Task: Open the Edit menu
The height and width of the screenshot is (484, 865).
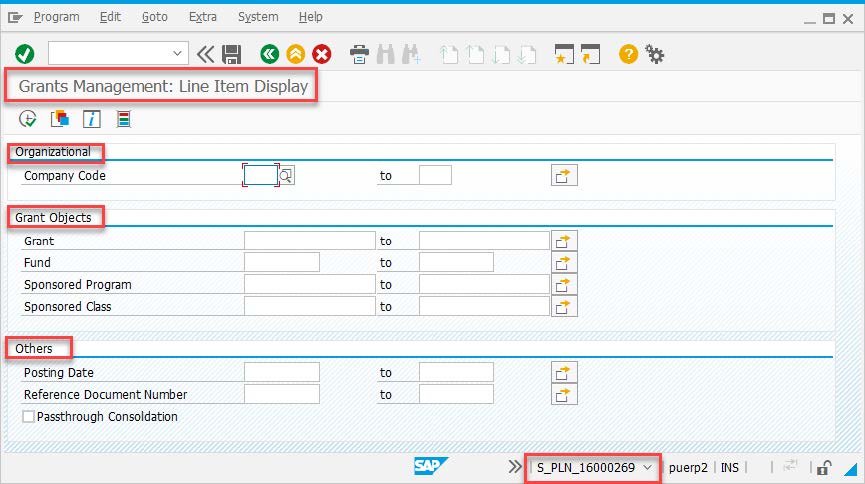Action: click(x=110, y=17)
